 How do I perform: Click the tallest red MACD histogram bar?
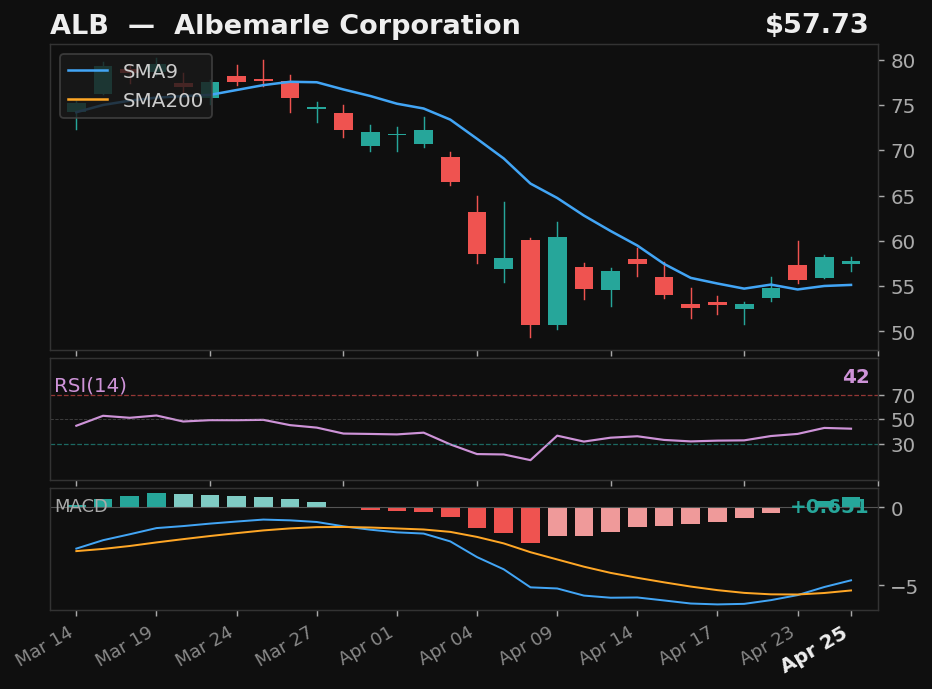point(530,525)
